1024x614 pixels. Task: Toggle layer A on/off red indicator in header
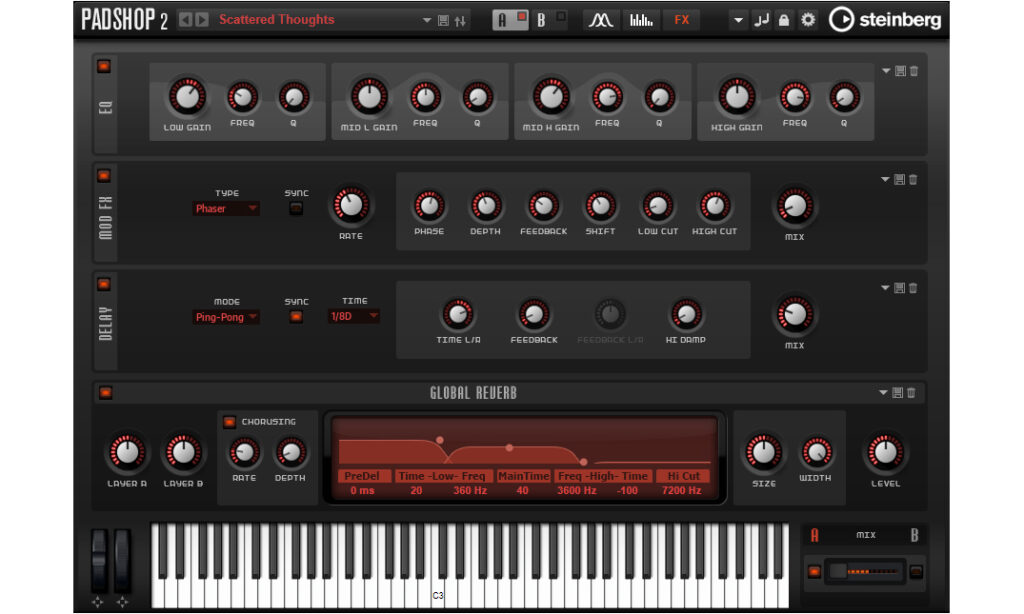pyautogui.click(x=521, y=16)
